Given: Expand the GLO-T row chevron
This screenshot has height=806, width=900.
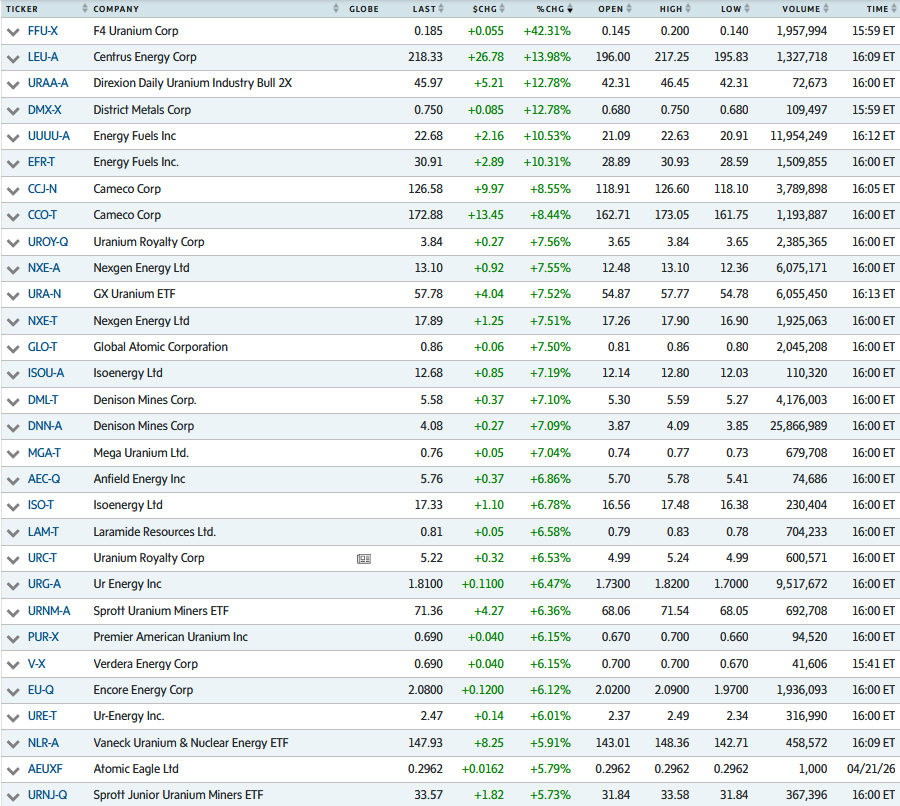Looking at the screenshot, I should click(13, 348).
